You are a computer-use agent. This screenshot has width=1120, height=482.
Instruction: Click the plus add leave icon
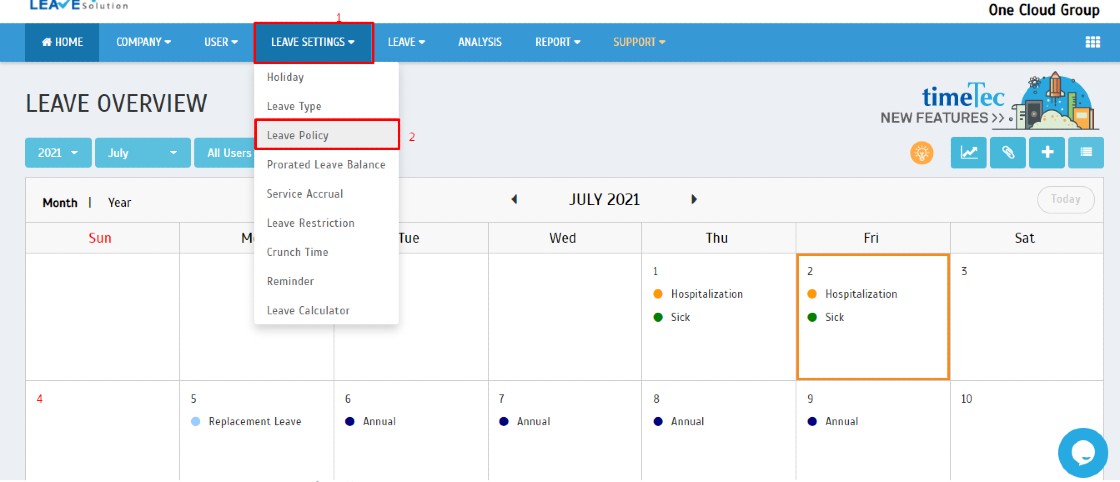click(x=1047, y=153)
